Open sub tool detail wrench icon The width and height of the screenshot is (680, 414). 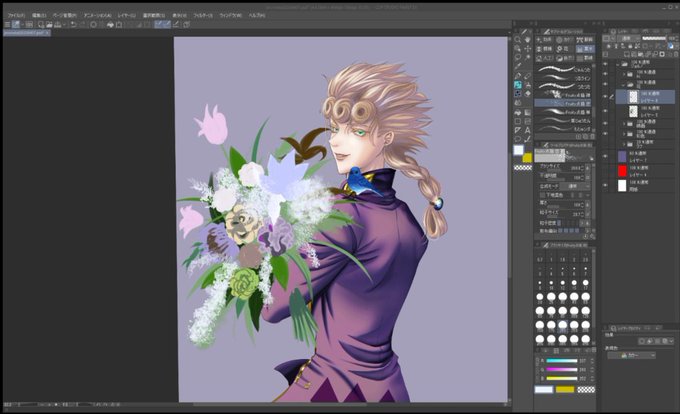coord(592,236)
